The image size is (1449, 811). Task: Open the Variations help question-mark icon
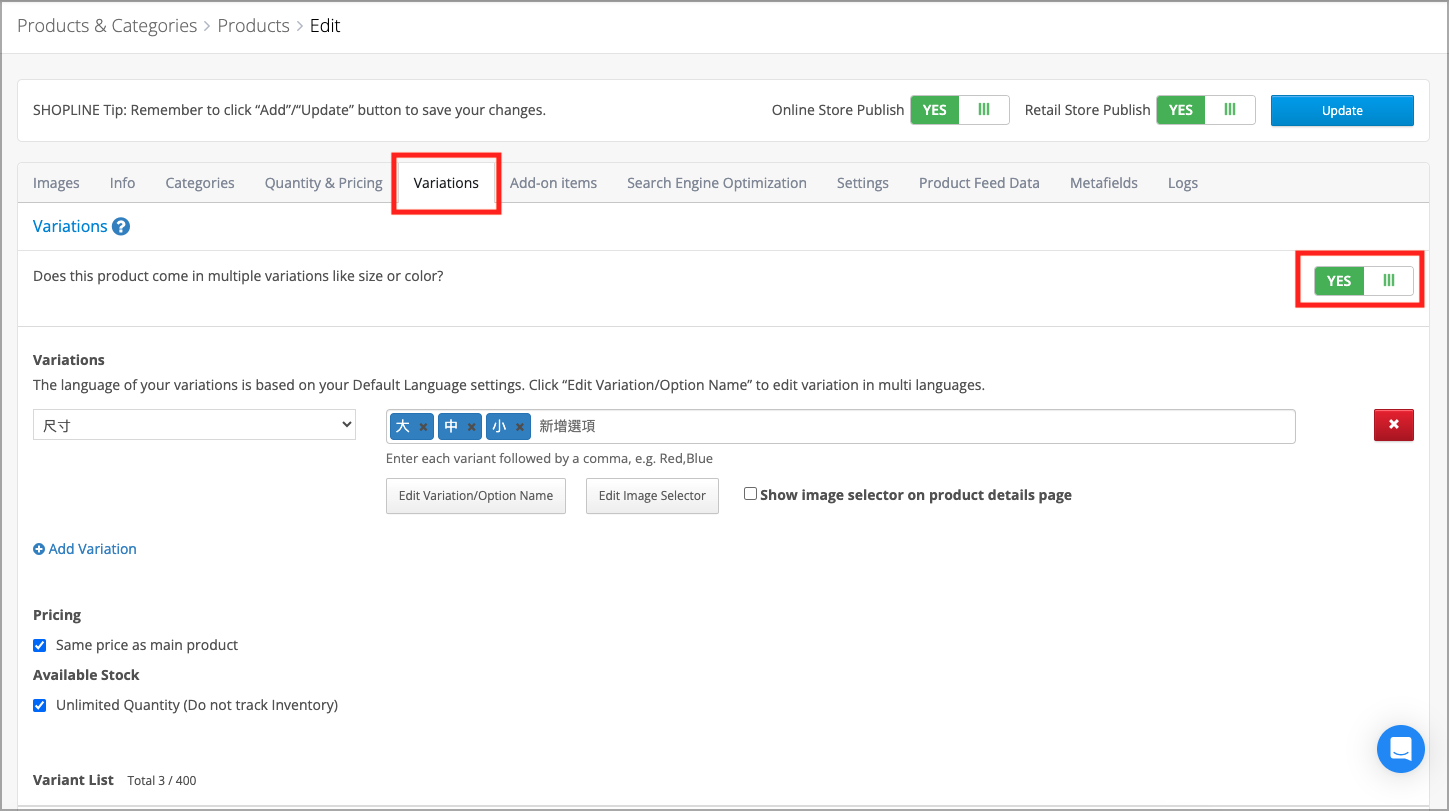121,226
